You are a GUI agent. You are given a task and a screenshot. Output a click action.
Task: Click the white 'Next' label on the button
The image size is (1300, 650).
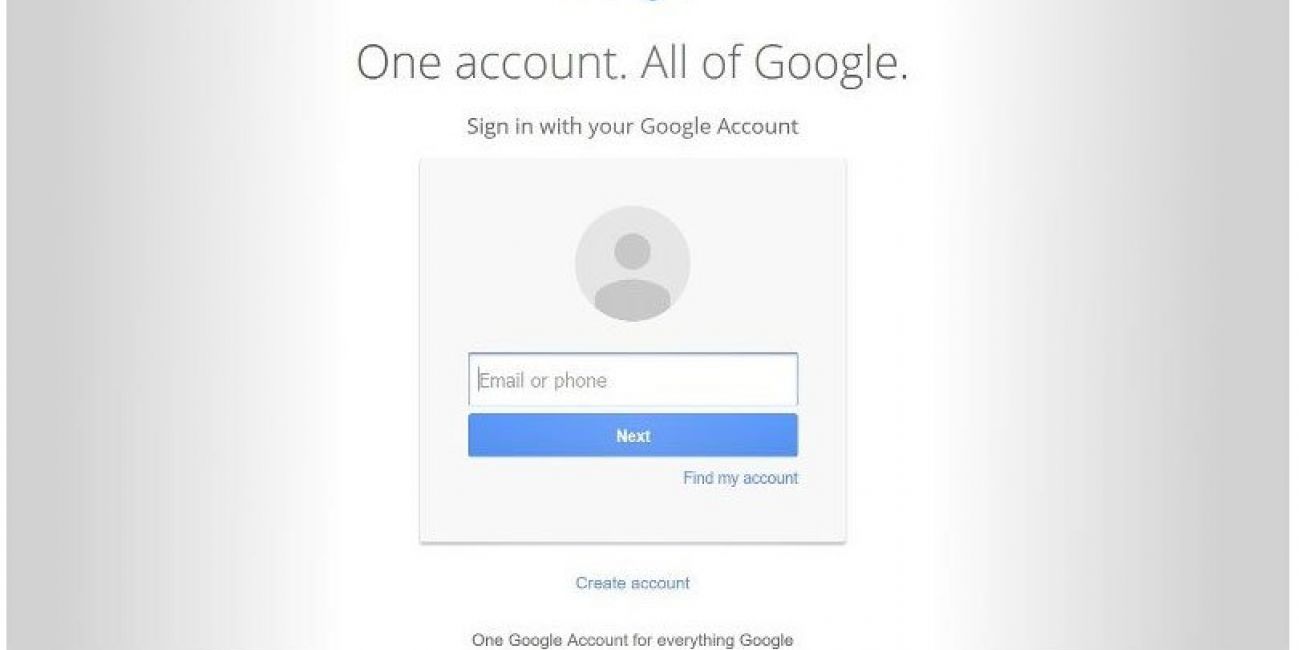(x=633, y=436)
